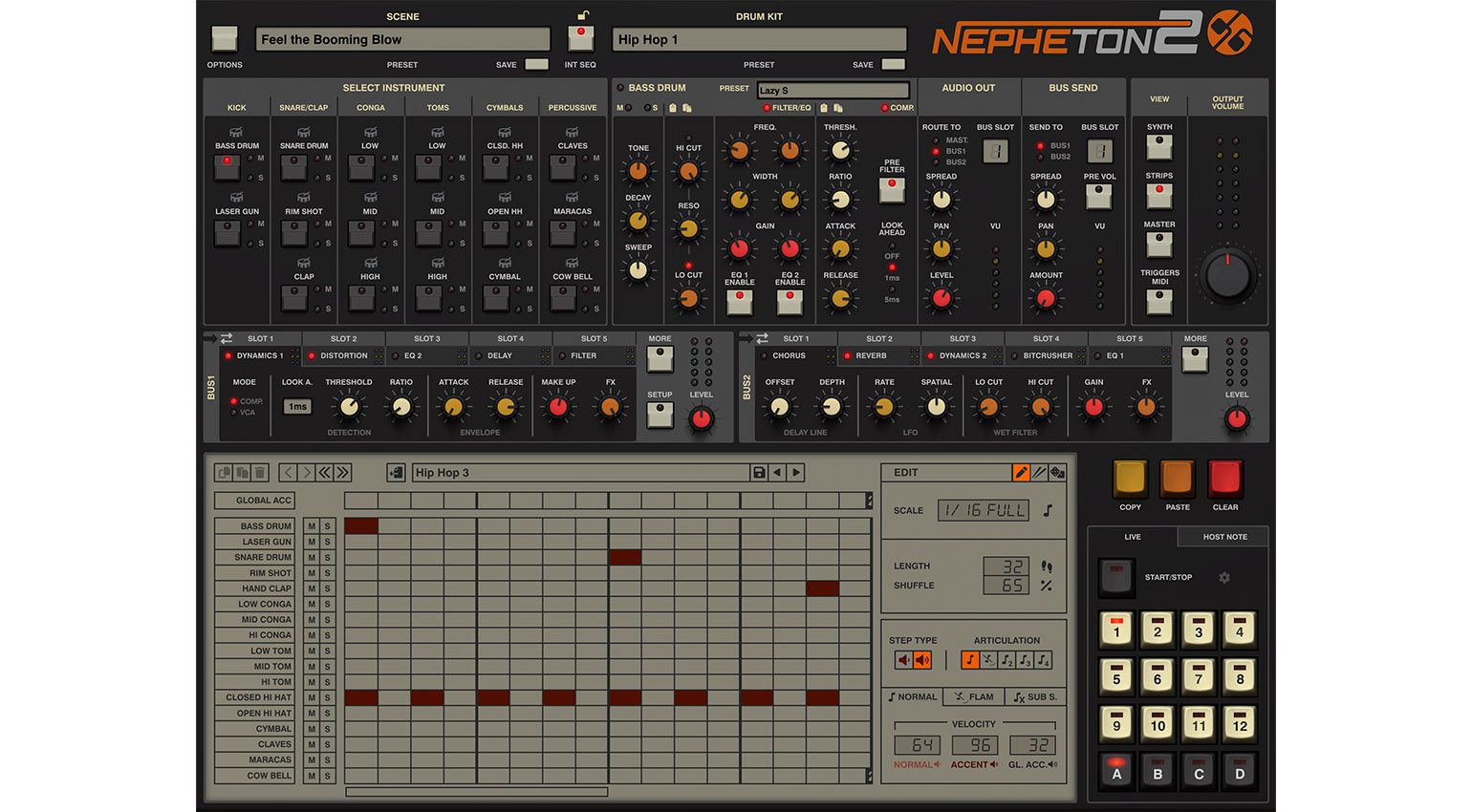Image resolution: width=1472 pixels, height=812 pixels.
Task: Open the Bass Drum preset field Lazy S
Action: click(833, 90)
